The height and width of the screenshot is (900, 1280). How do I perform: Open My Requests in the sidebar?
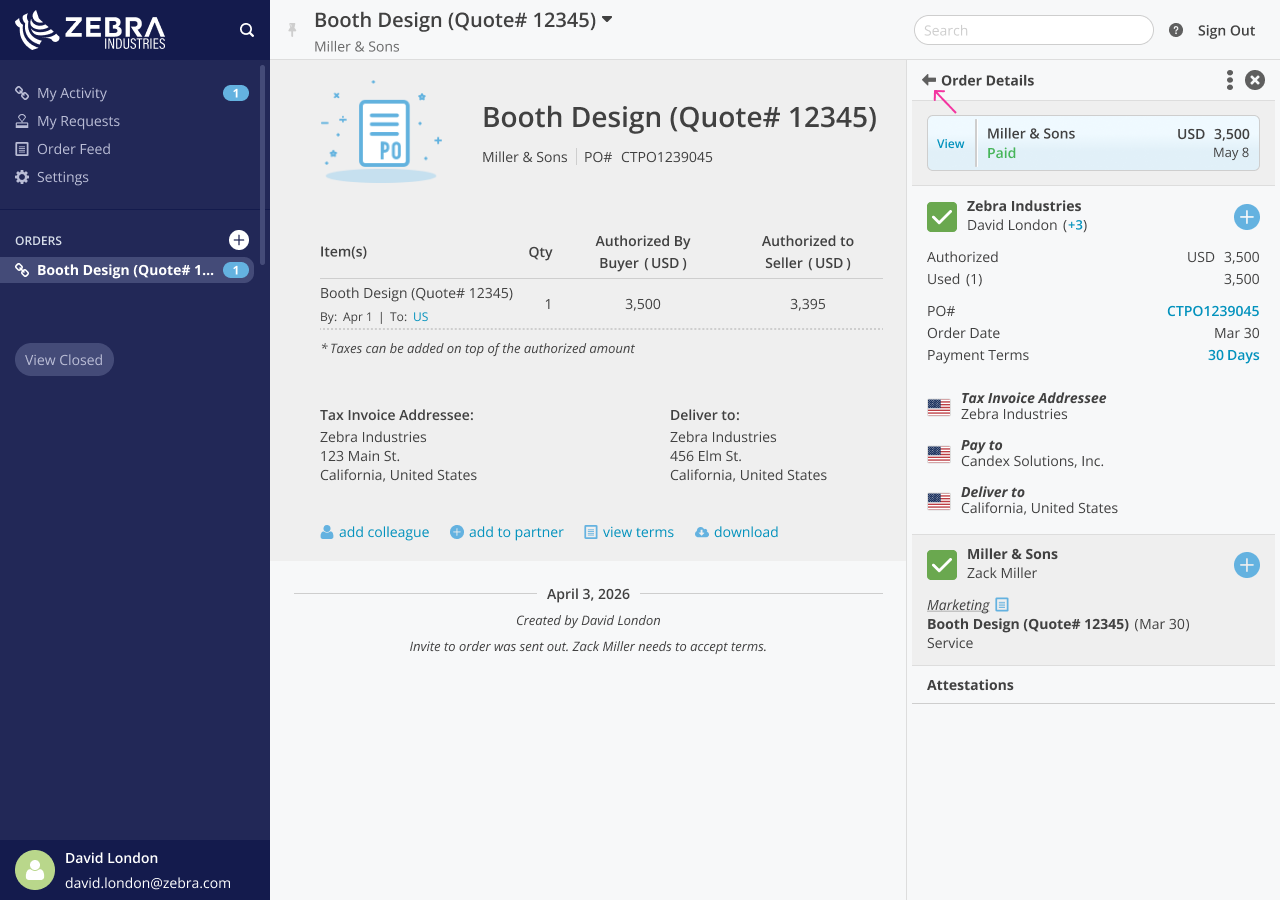click(x=78, y=121)
